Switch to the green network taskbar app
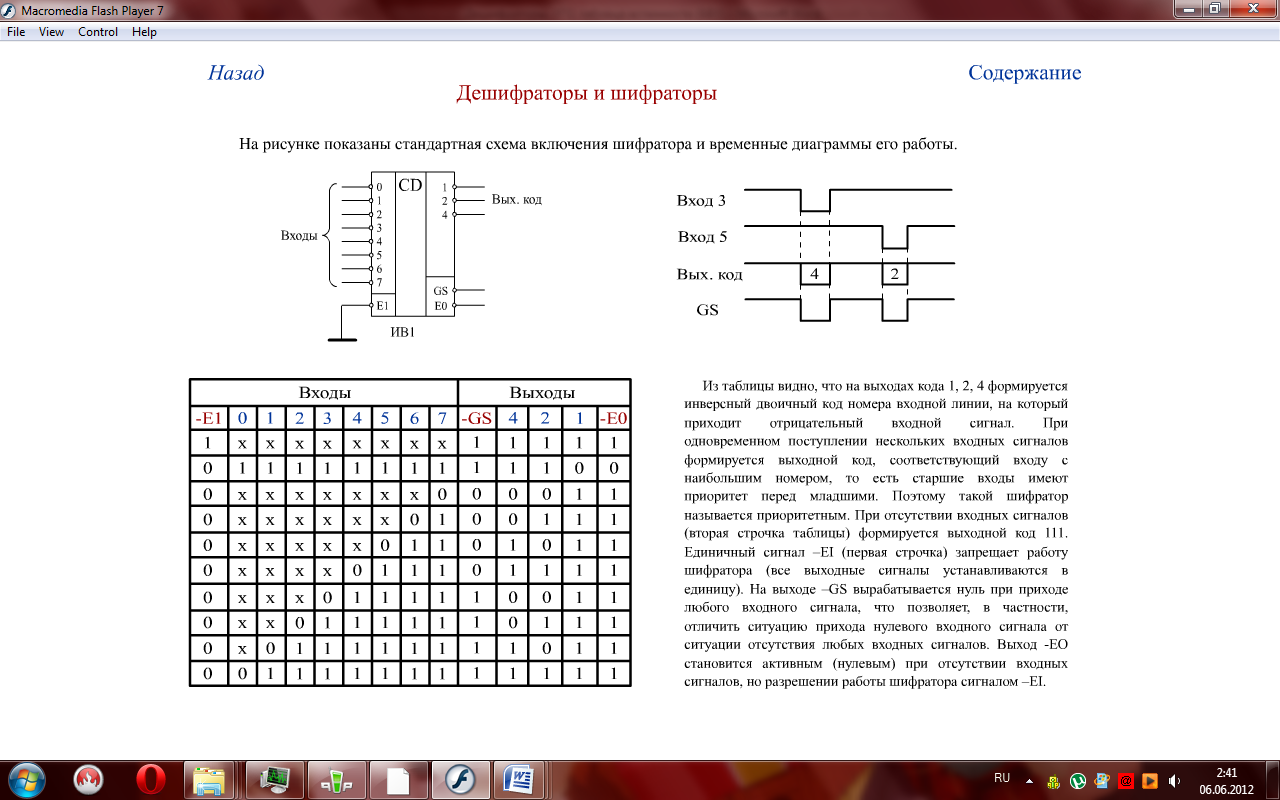The width and height of the screenshot is (1280, 800). coord(336,779)
